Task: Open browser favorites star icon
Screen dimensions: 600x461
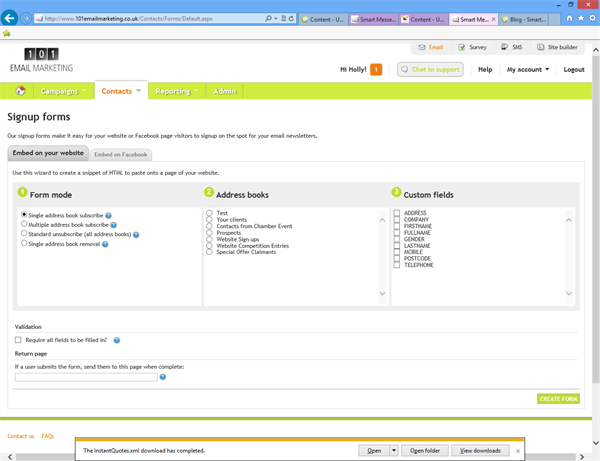Action: point(581,18)
